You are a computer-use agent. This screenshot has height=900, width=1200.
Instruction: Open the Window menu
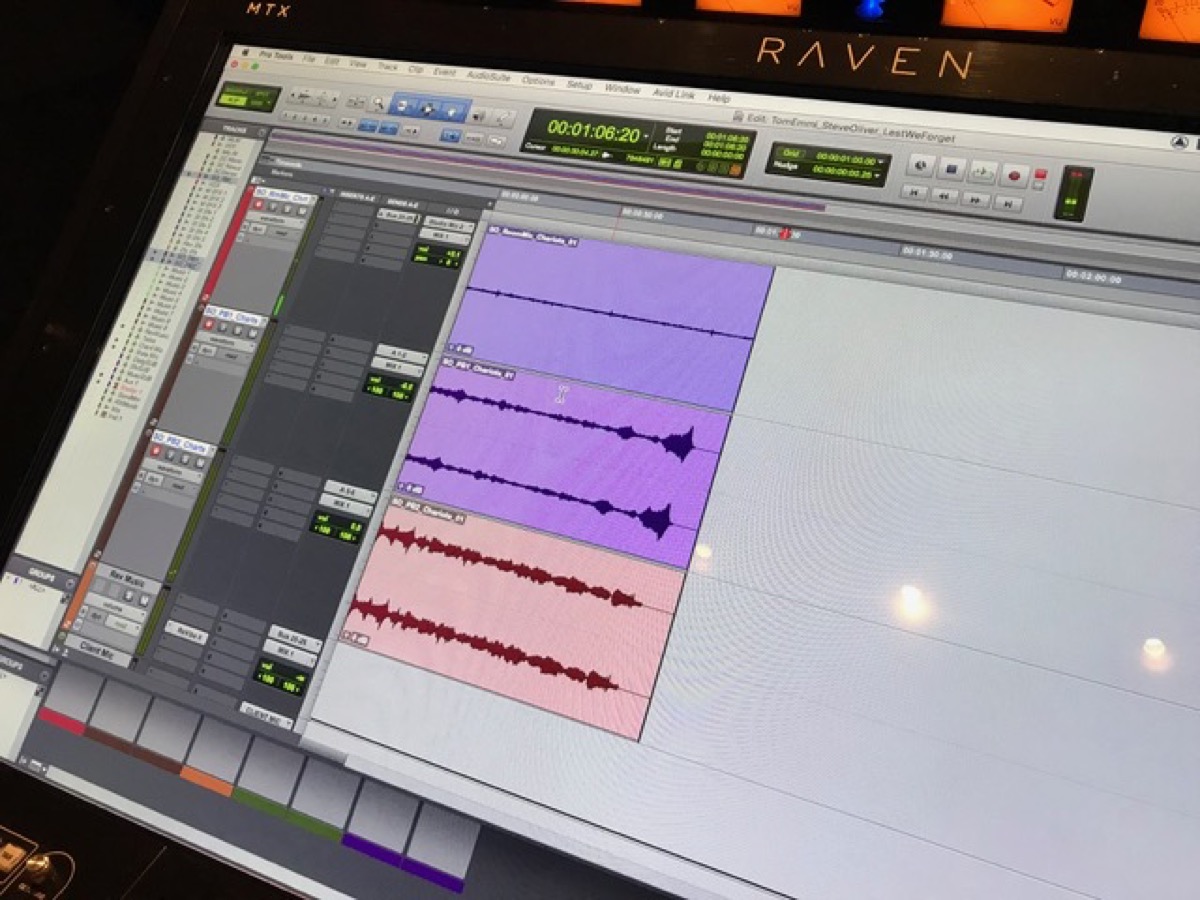click(622, 90)
